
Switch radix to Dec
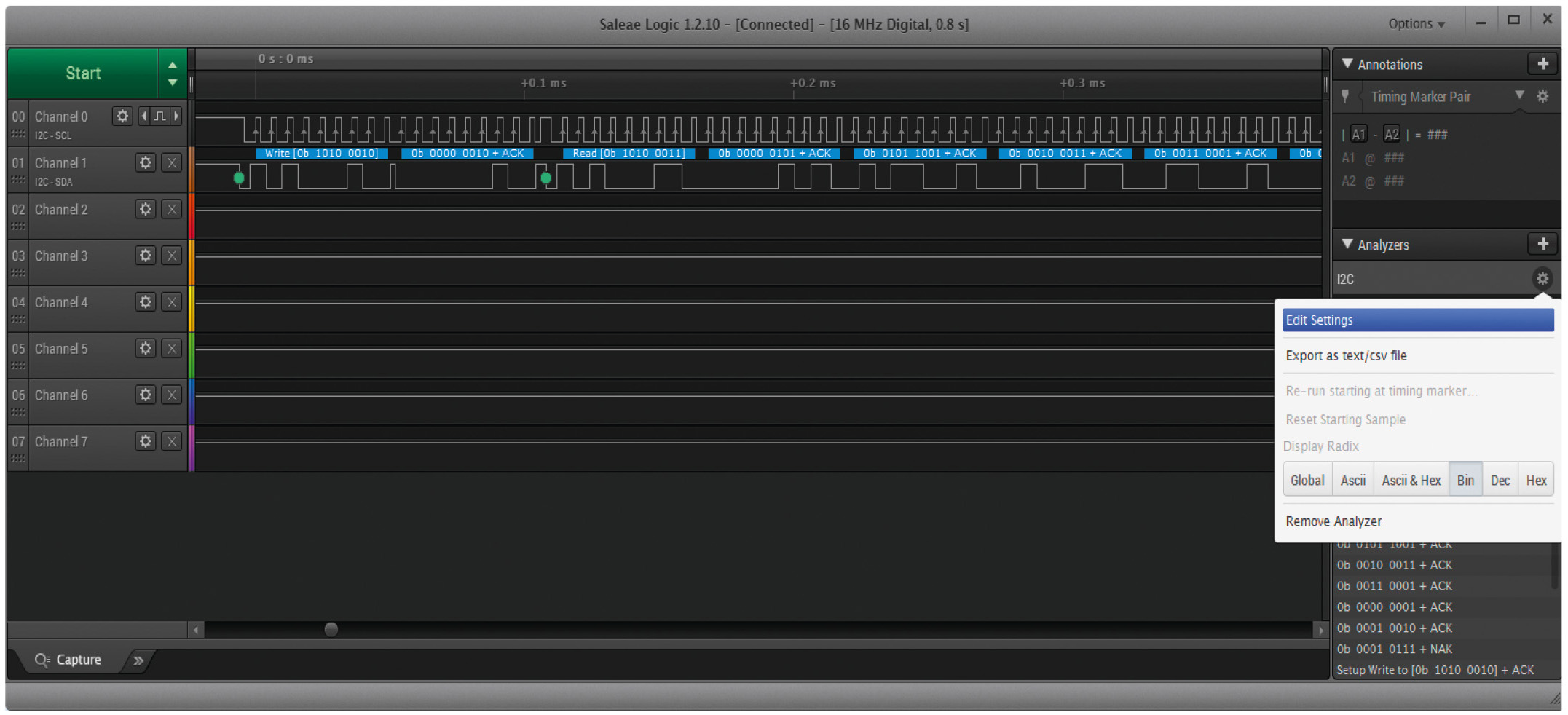1500,481
